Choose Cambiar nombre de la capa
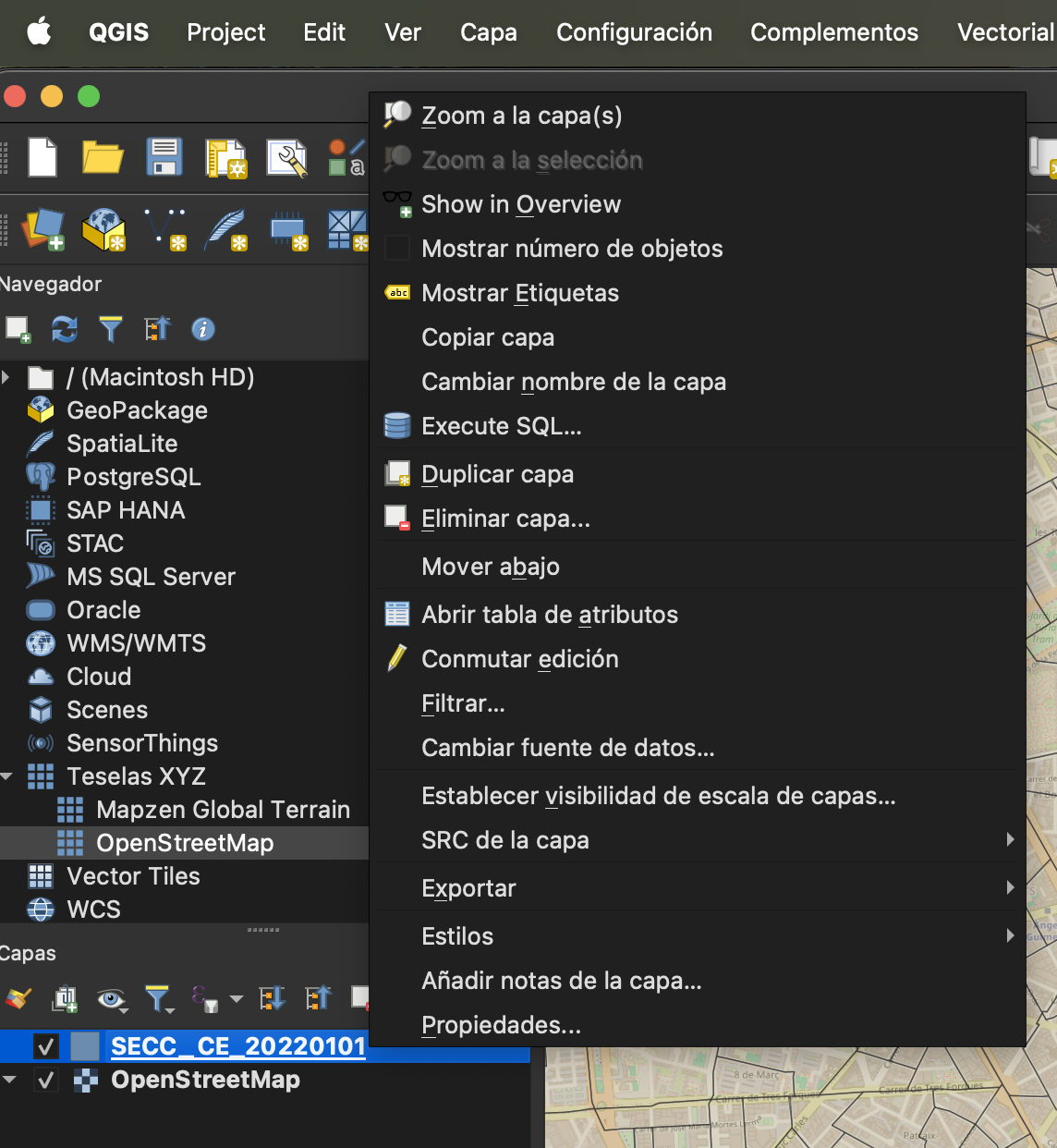Viewport: 1057px width, 1148px height. [698, 382]
